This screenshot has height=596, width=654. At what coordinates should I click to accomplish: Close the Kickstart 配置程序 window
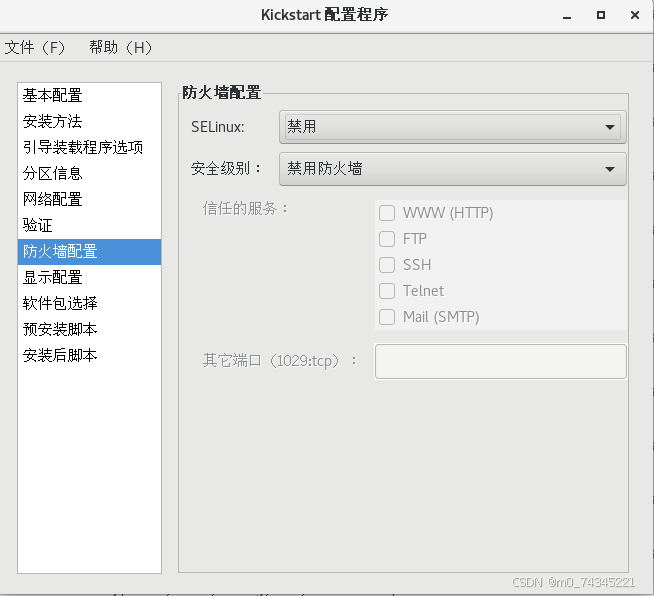click(635, 15)
